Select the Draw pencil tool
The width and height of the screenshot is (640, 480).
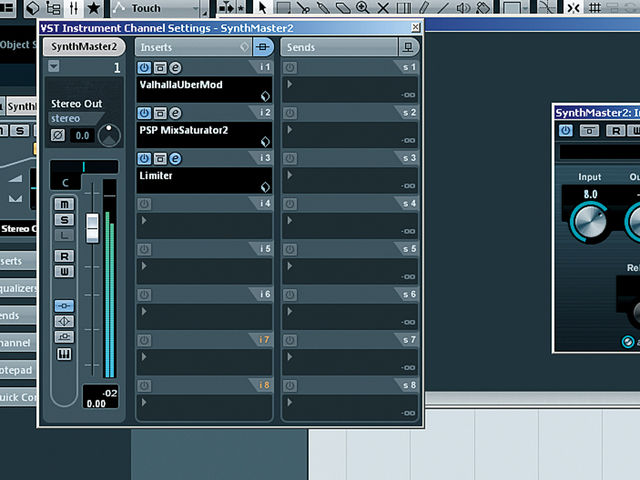[424, 7]
